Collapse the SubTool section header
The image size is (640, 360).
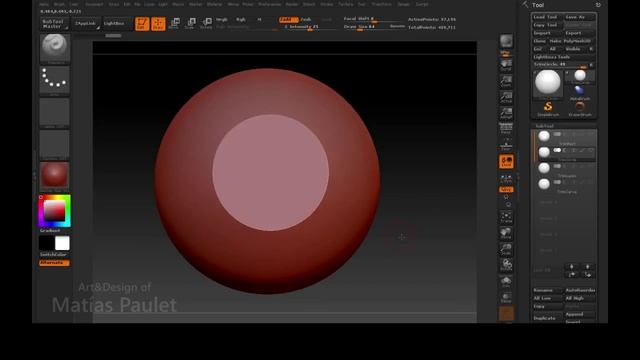(x=544, y=126)
